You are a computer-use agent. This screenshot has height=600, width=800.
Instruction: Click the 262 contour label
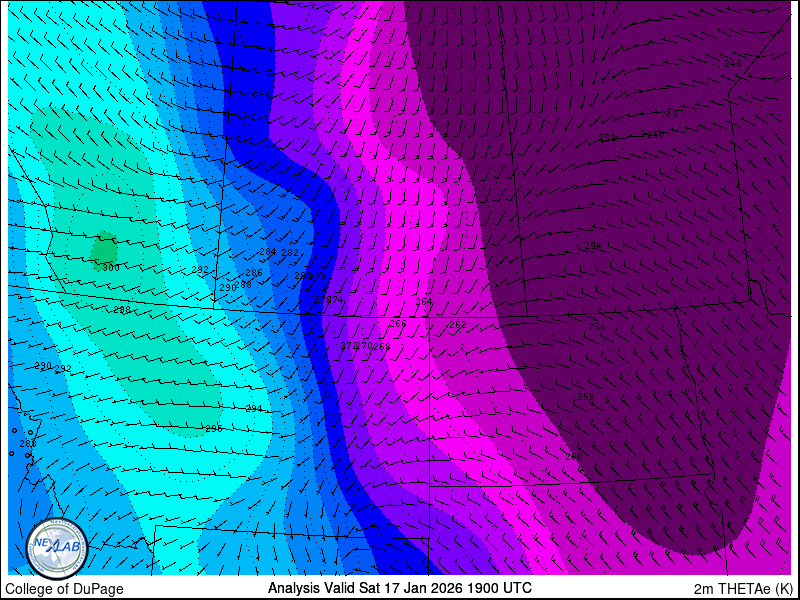(x=458, y=325)
